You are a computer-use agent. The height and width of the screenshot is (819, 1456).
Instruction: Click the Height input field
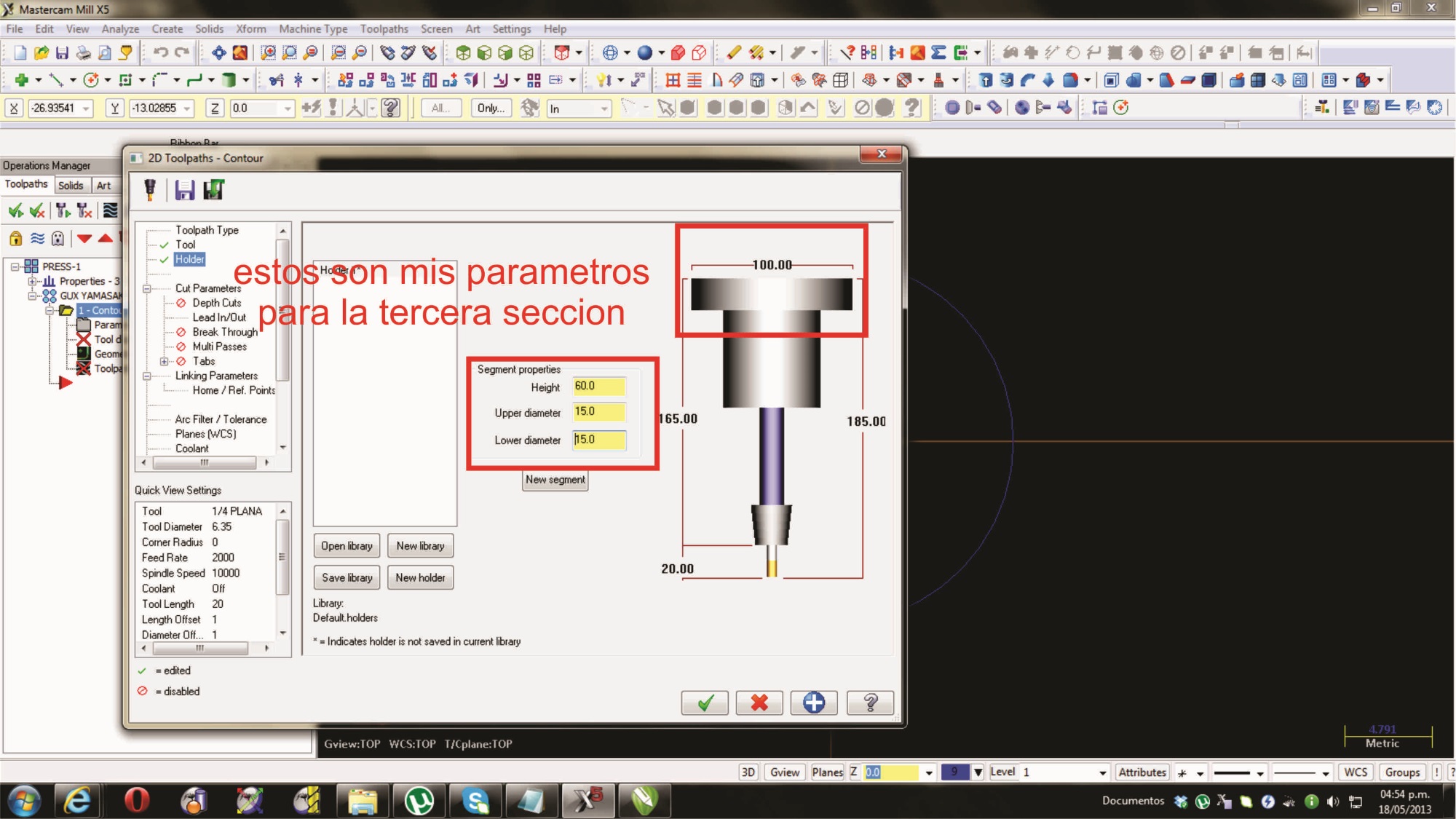(598, 386)
